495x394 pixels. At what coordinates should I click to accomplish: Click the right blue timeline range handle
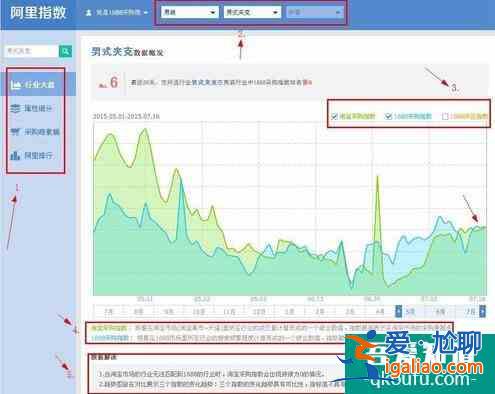tap(482, 311)
